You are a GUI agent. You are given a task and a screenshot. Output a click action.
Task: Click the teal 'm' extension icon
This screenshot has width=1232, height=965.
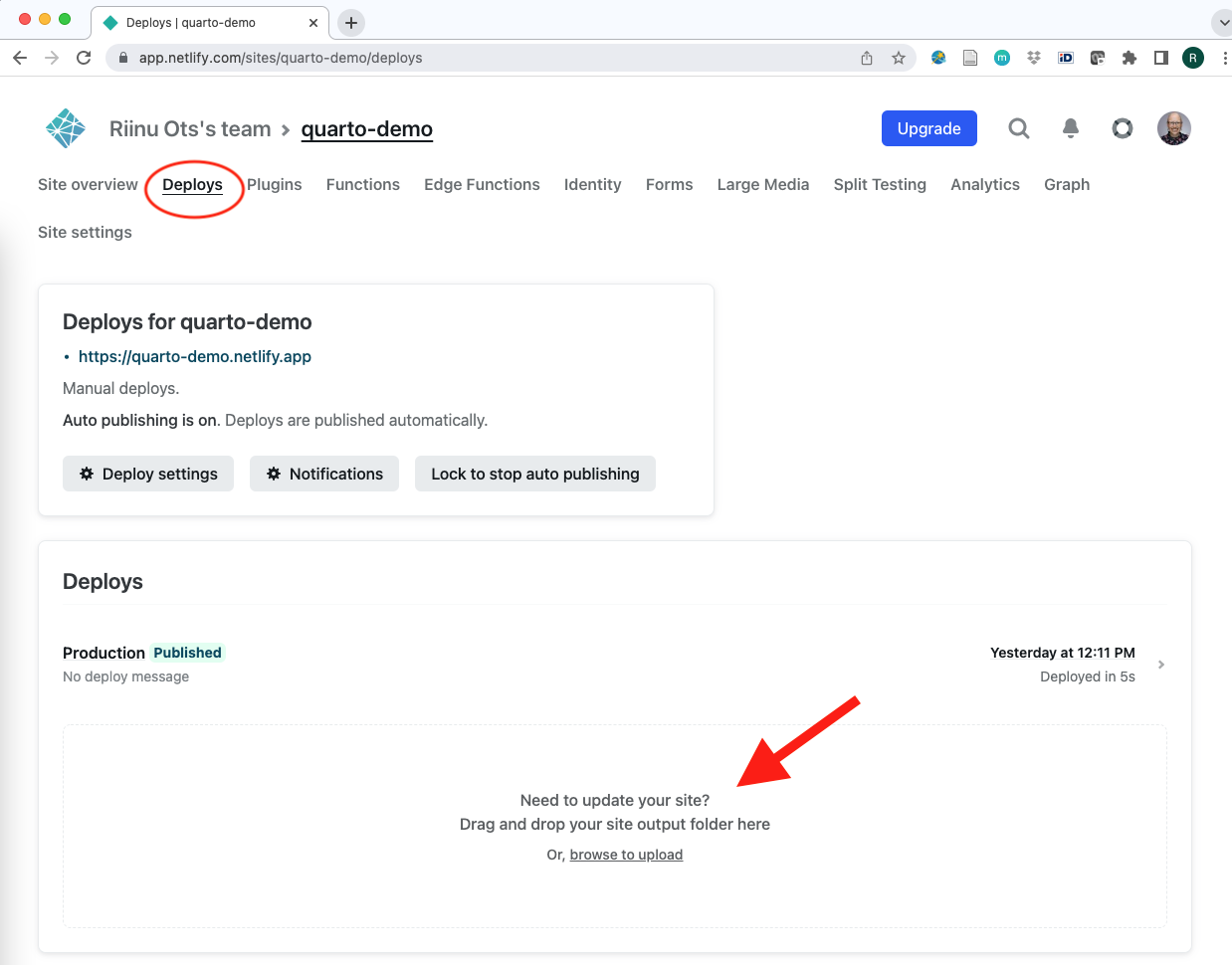[1002, 58]
